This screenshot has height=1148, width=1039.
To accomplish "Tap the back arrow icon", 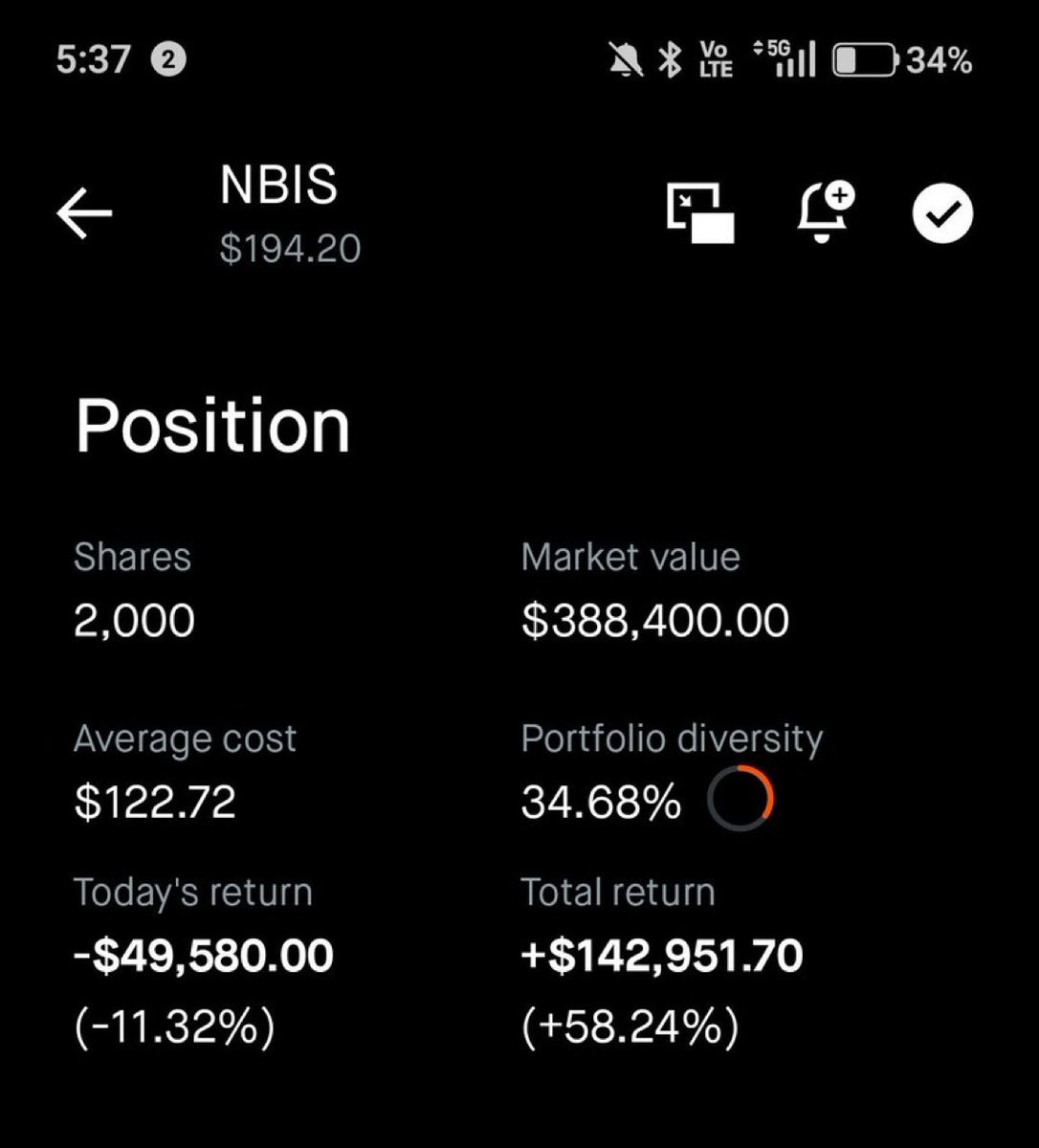I will [84, 212].
